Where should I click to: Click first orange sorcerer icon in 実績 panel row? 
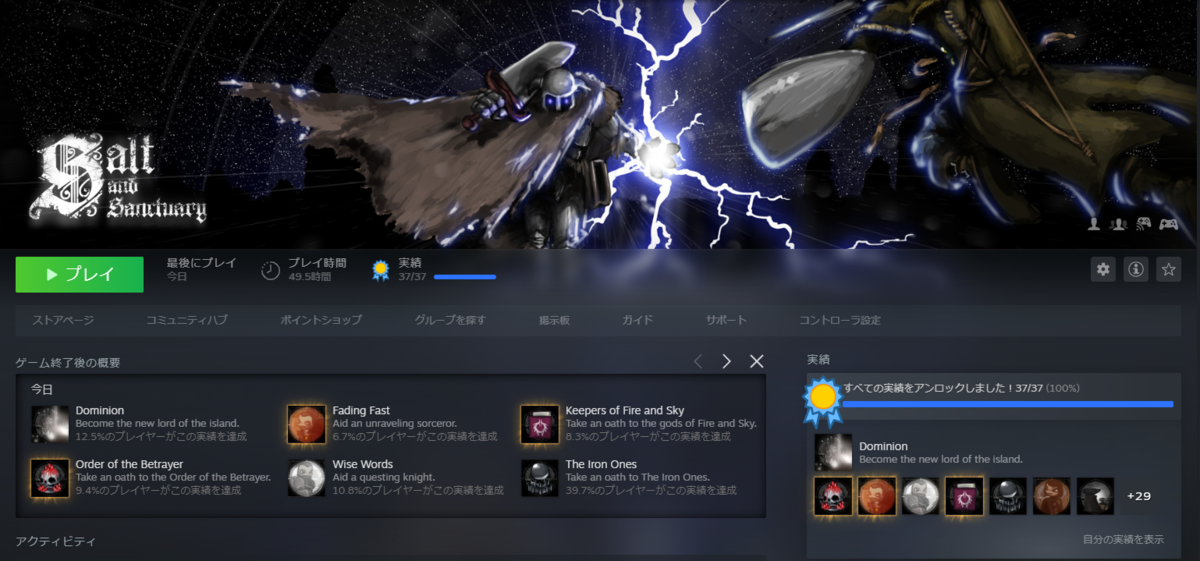877,496
